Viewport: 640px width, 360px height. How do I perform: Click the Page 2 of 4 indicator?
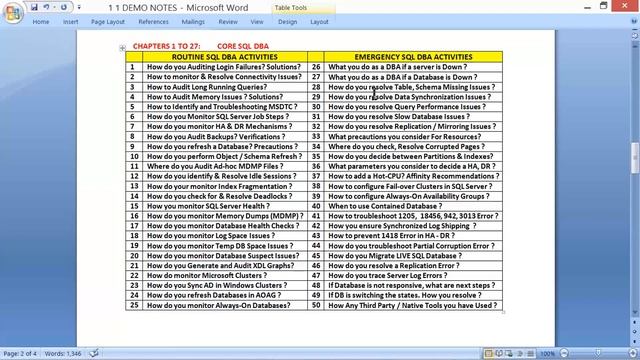pos(20,353)
